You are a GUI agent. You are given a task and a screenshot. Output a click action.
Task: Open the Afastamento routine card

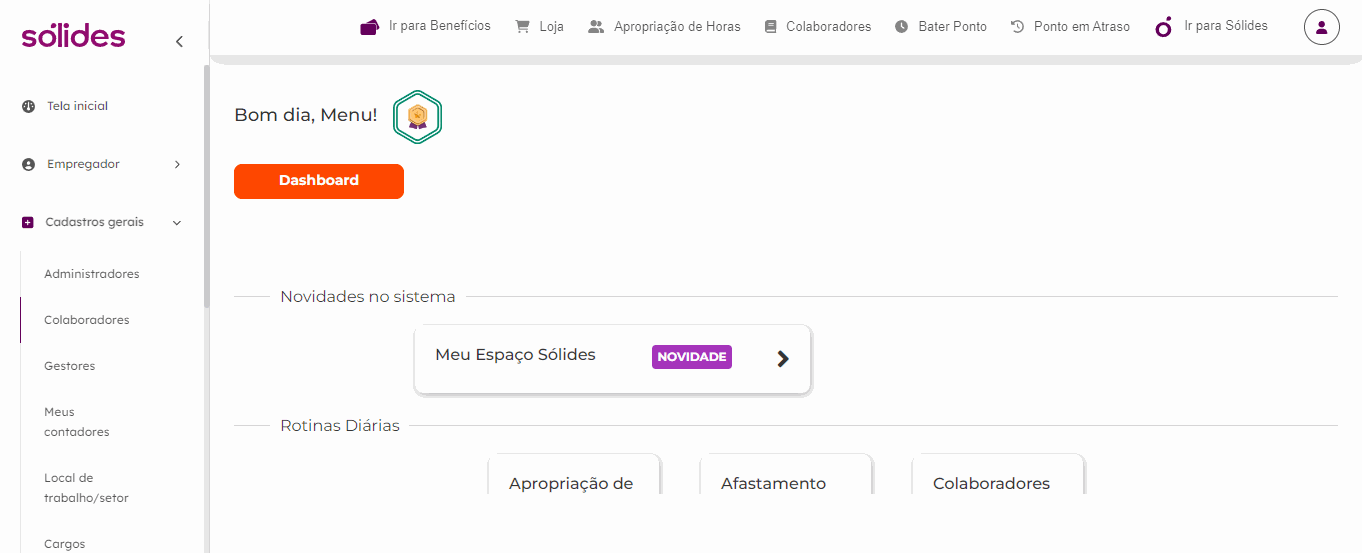(x=785, y=474)
